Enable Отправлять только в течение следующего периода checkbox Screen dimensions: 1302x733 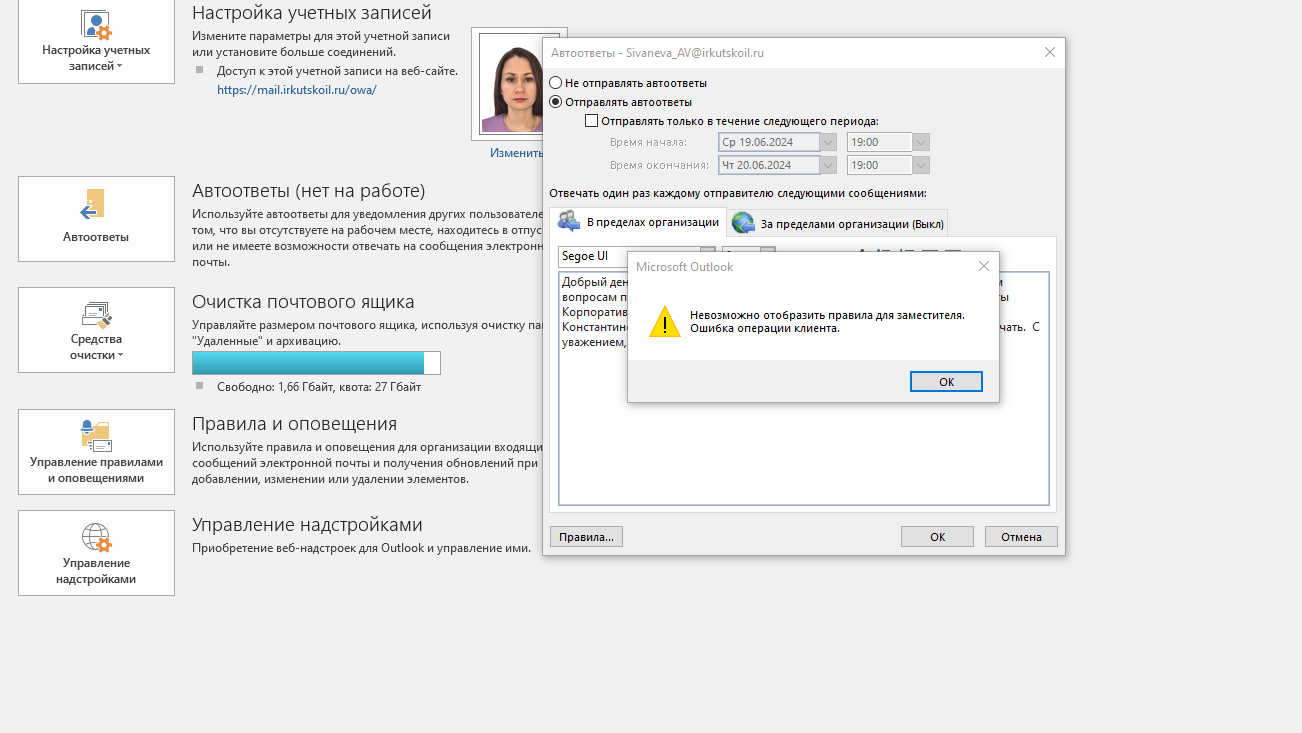coord(591,121)
